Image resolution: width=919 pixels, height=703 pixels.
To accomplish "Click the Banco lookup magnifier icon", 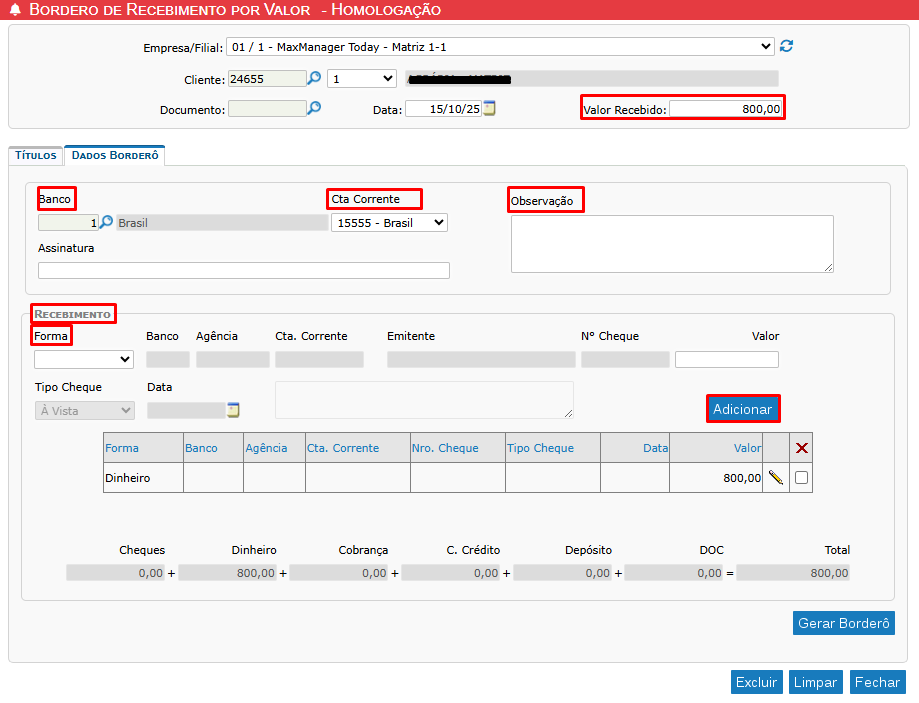I will (x=106, y=222).
